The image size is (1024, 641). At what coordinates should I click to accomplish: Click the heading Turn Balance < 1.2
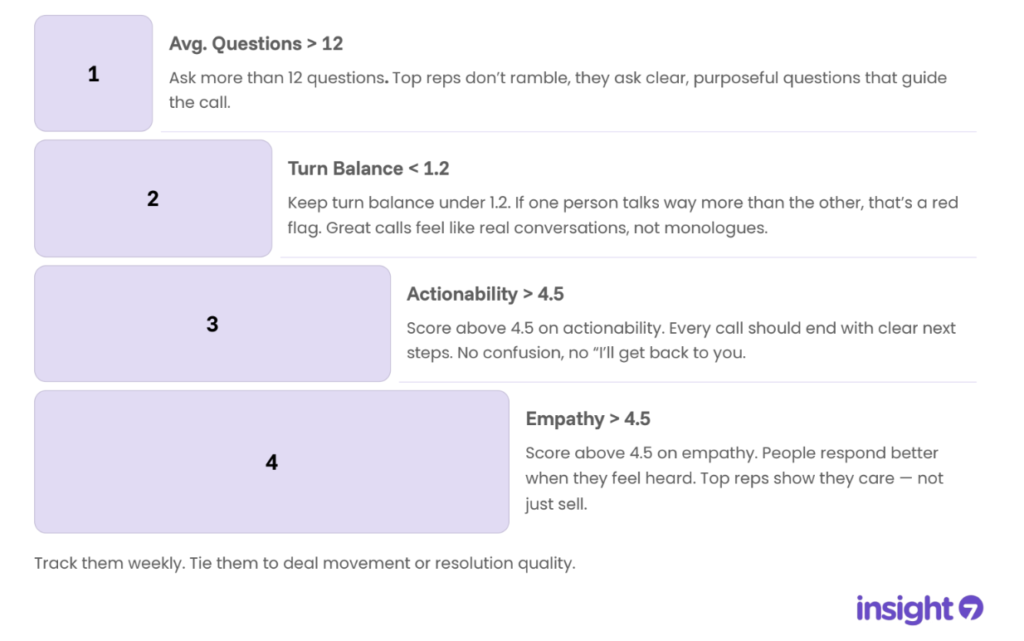pyautogui.click(x=368, y=168)
